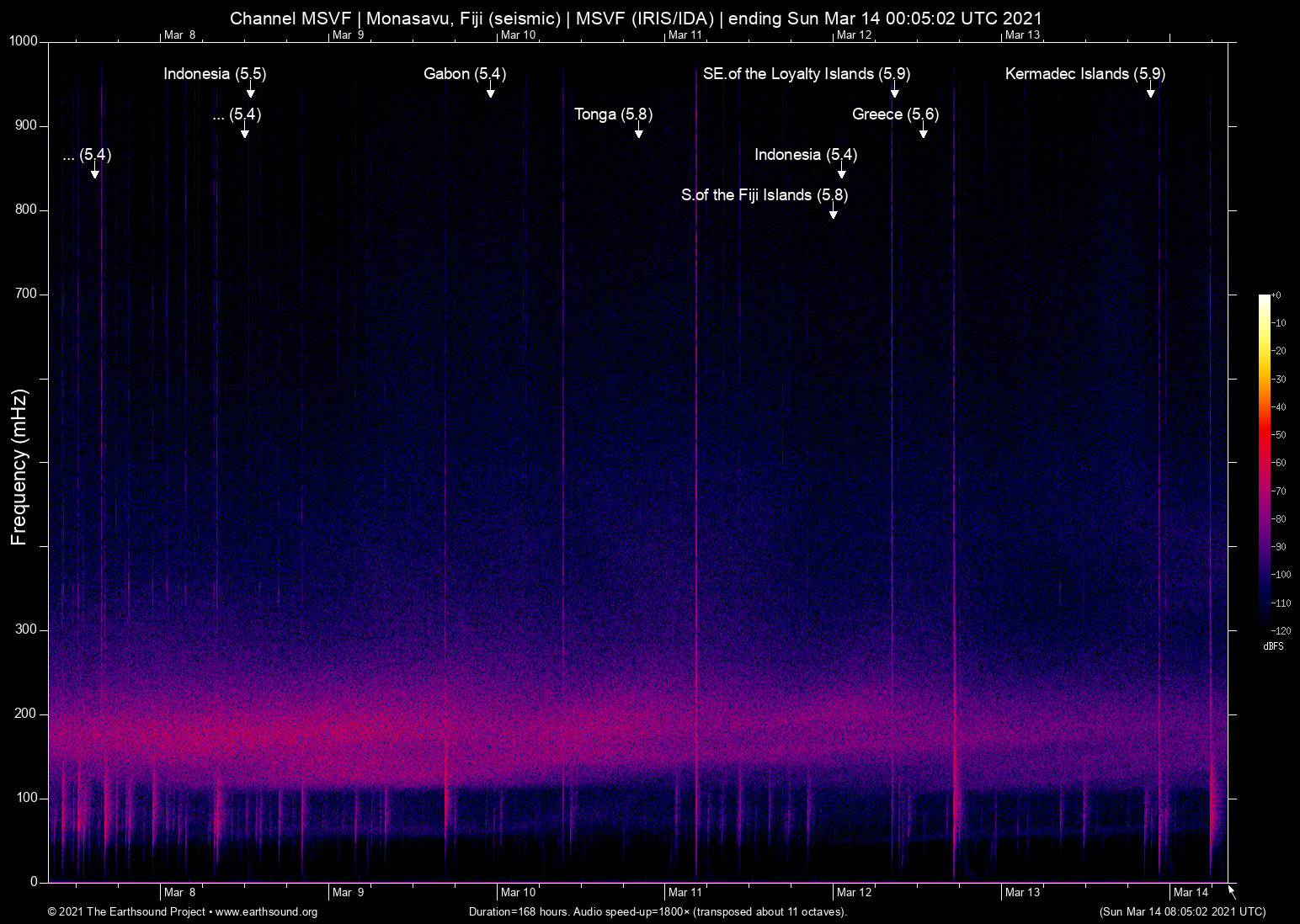Select the Mar 10 label on the top axis
Image resolution: width=1300 pixels, height=924 pixels.
518,35
